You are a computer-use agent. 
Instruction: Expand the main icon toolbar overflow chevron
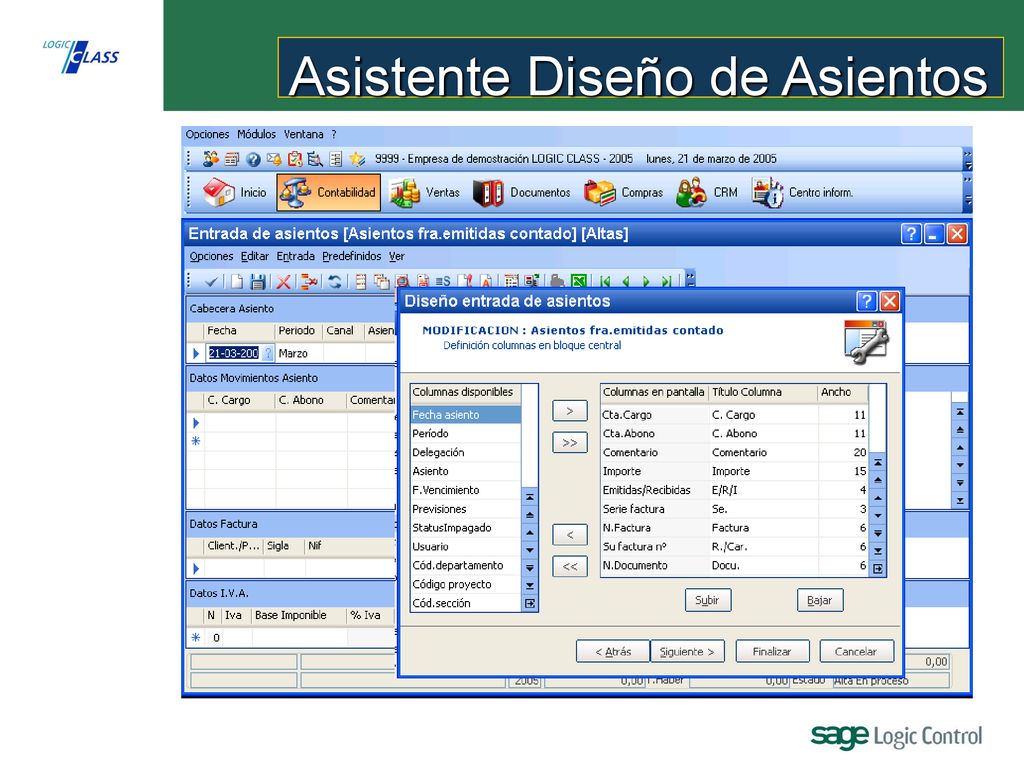pyautogui.click(x=968, y=159)
